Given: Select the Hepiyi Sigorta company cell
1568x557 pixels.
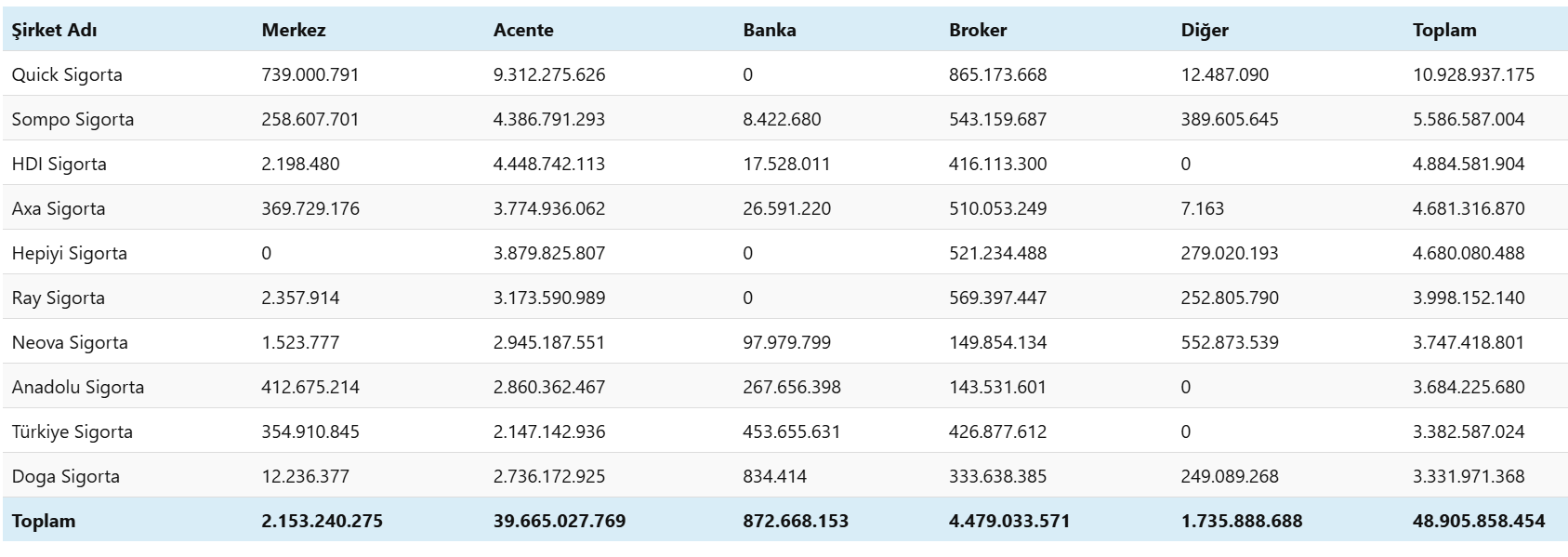Looking at the screenshot, I should (x=70, y=253).
